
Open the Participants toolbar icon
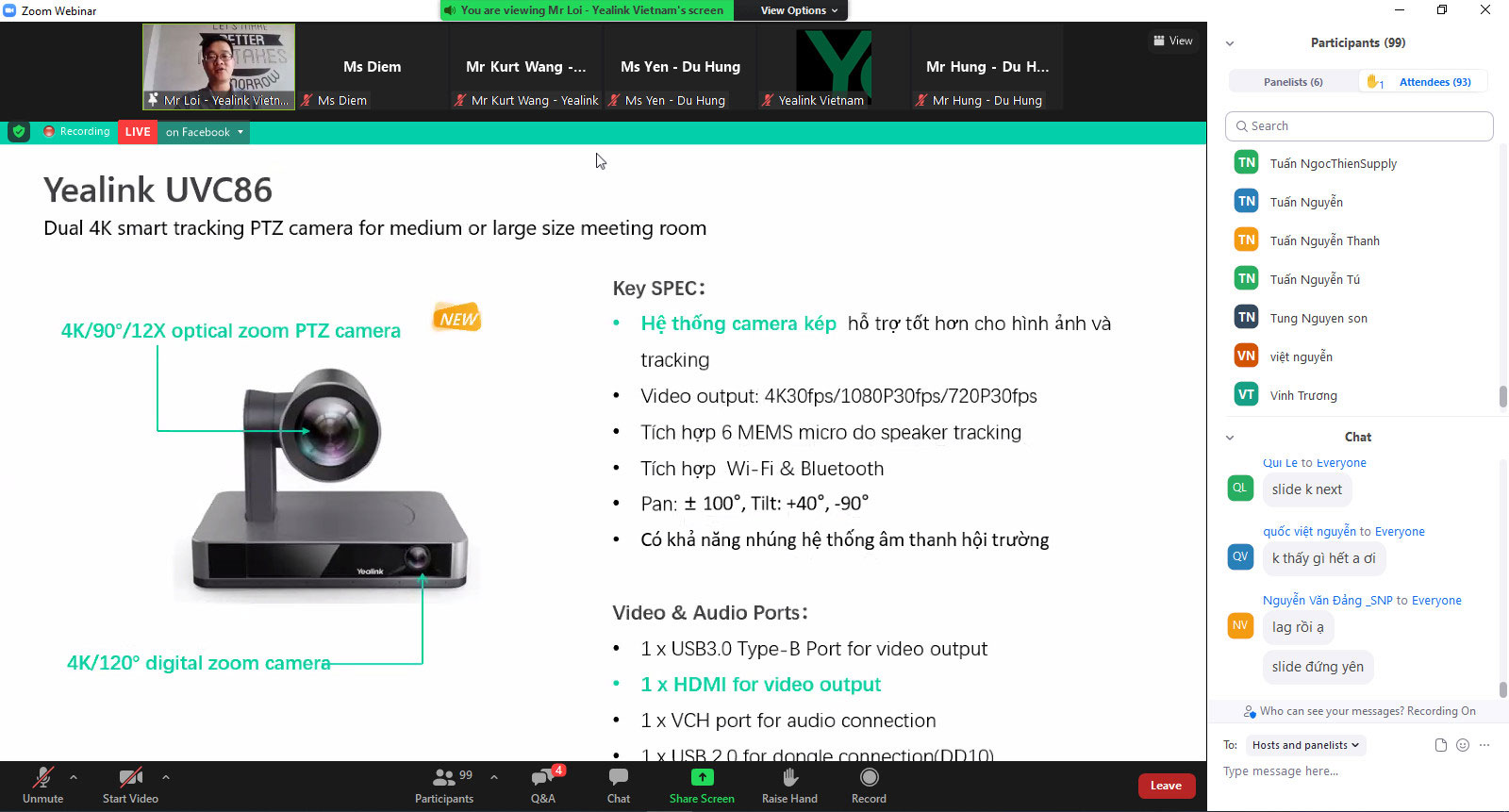tap(444, 785)
